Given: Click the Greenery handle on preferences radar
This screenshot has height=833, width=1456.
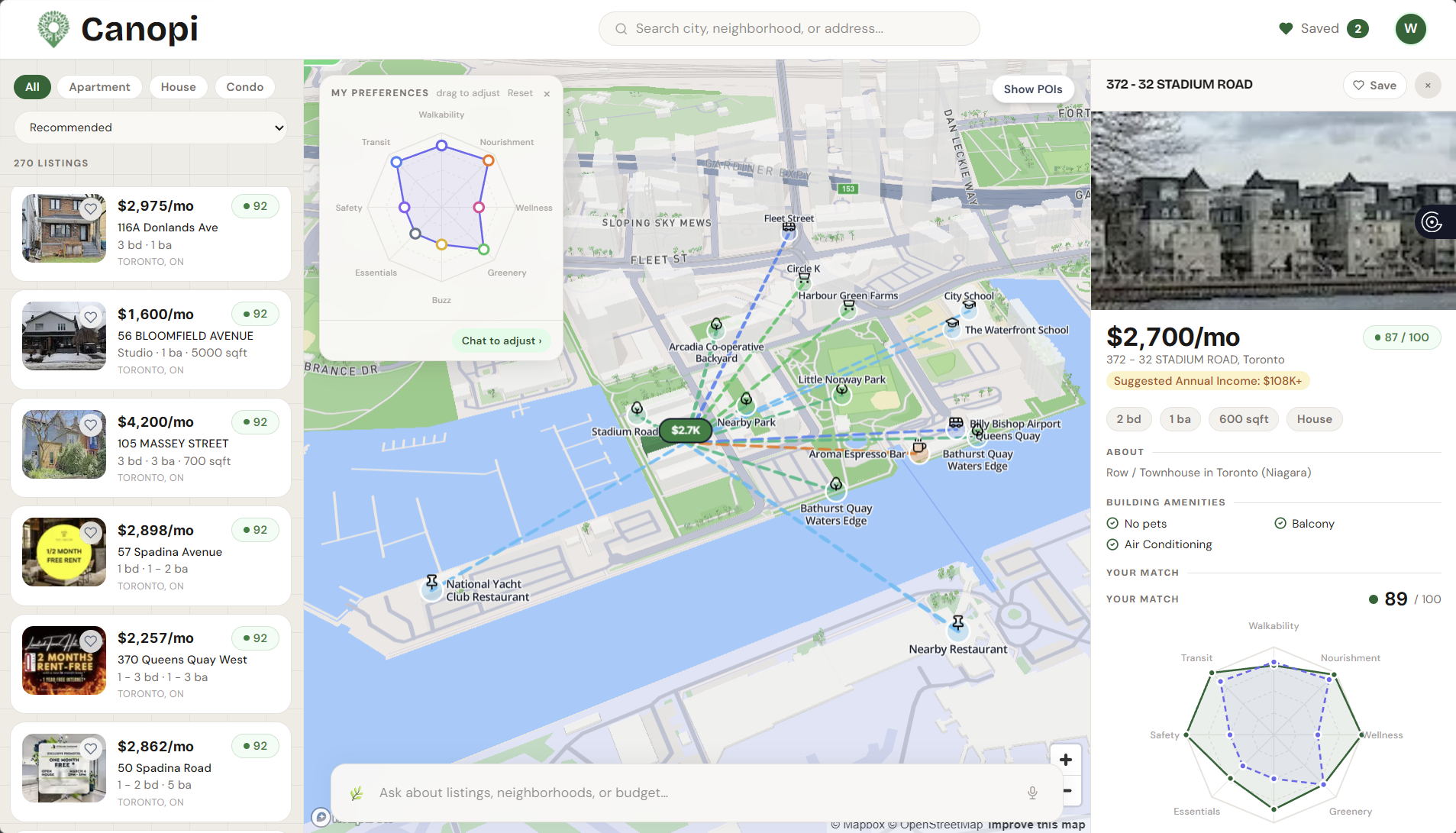Looking at the screenshot, I should click(483, 250).
